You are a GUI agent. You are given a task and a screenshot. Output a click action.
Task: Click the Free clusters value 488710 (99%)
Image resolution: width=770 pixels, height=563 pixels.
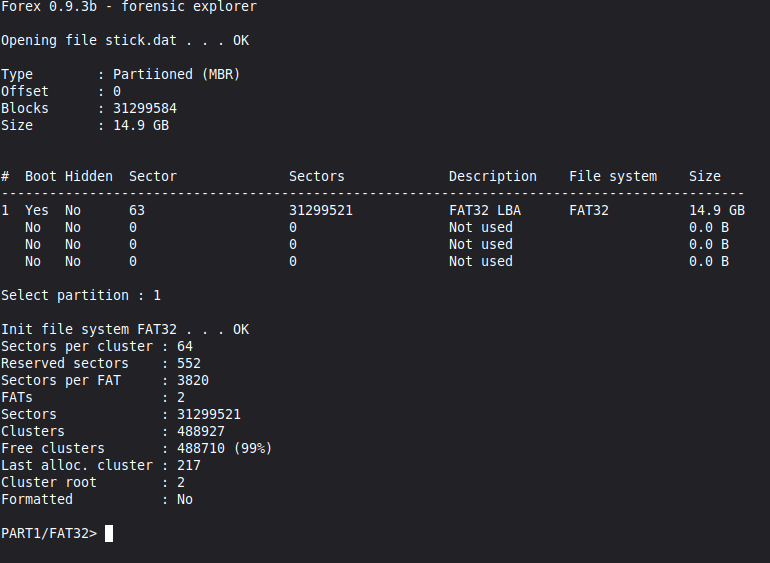click(224, 449)
